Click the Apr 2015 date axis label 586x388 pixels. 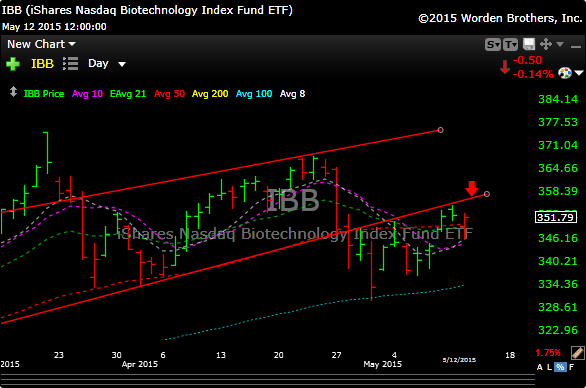140,364
